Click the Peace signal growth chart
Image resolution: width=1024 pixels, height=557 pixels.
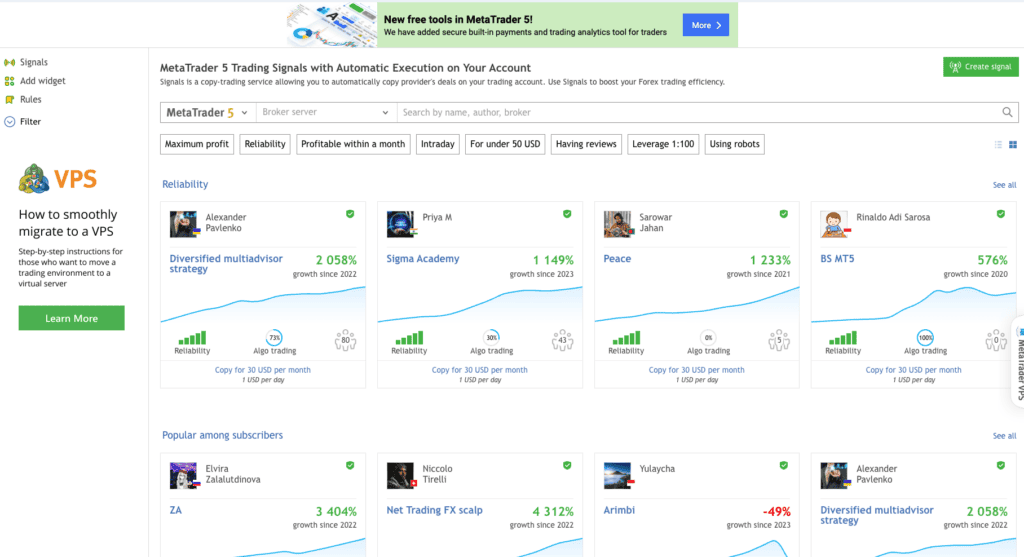(697, 304)
